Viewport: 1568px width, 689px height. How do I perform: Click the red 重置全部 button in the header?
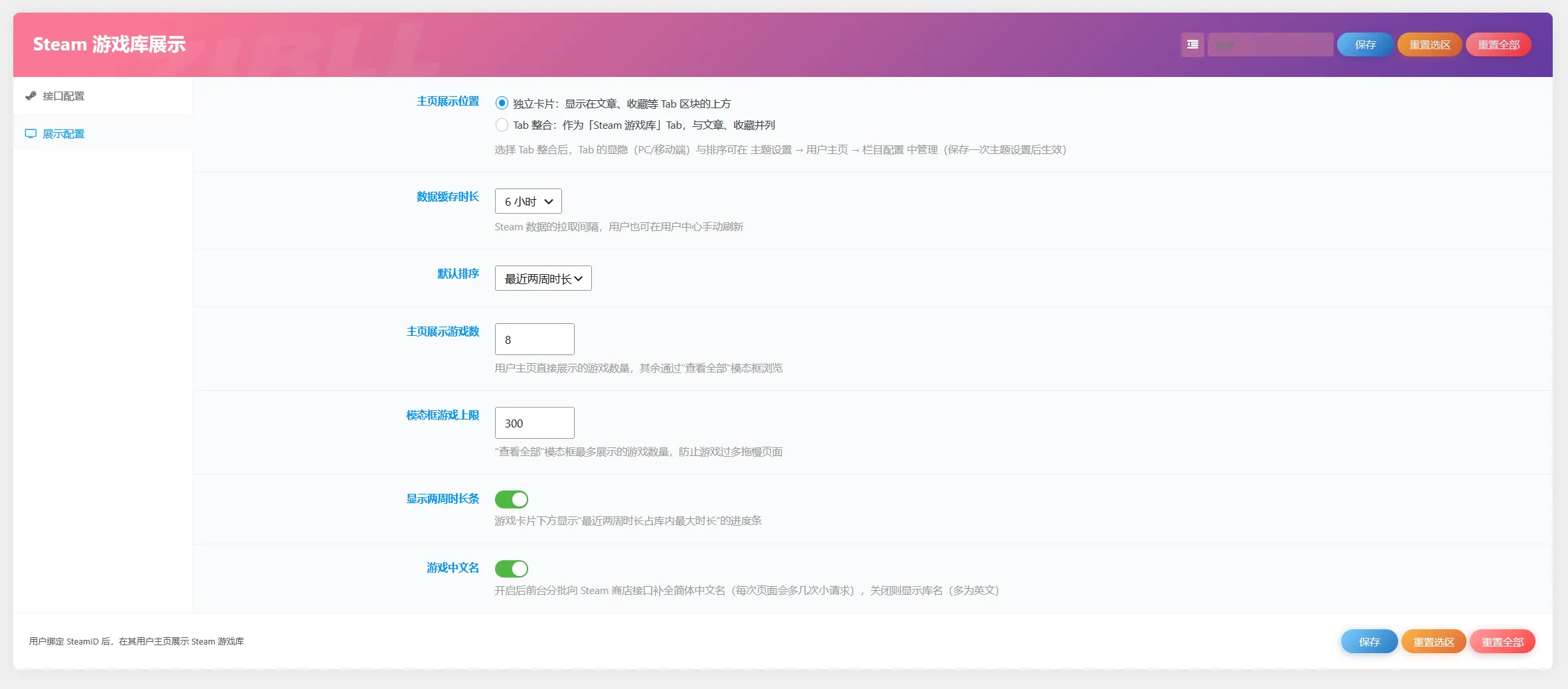click(1498, 44)
